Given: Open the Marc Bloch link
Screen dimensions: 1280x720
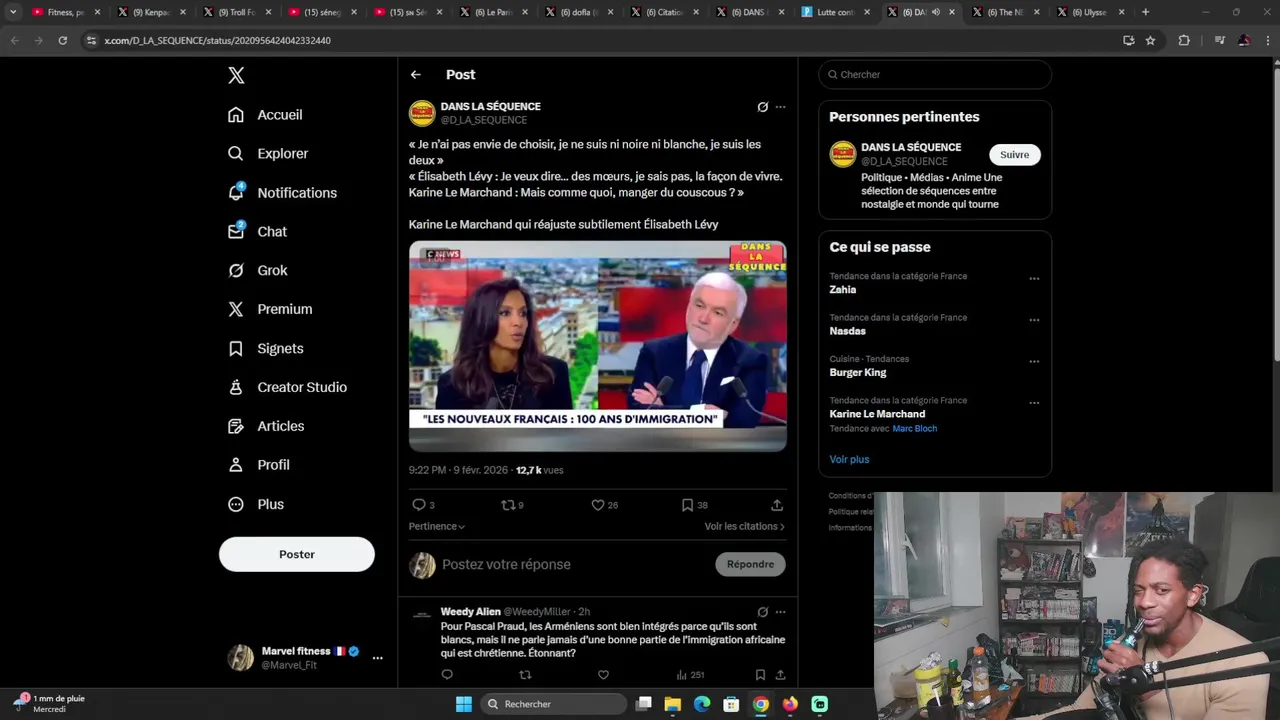Looking at the screenshot, I should (915, 429).
